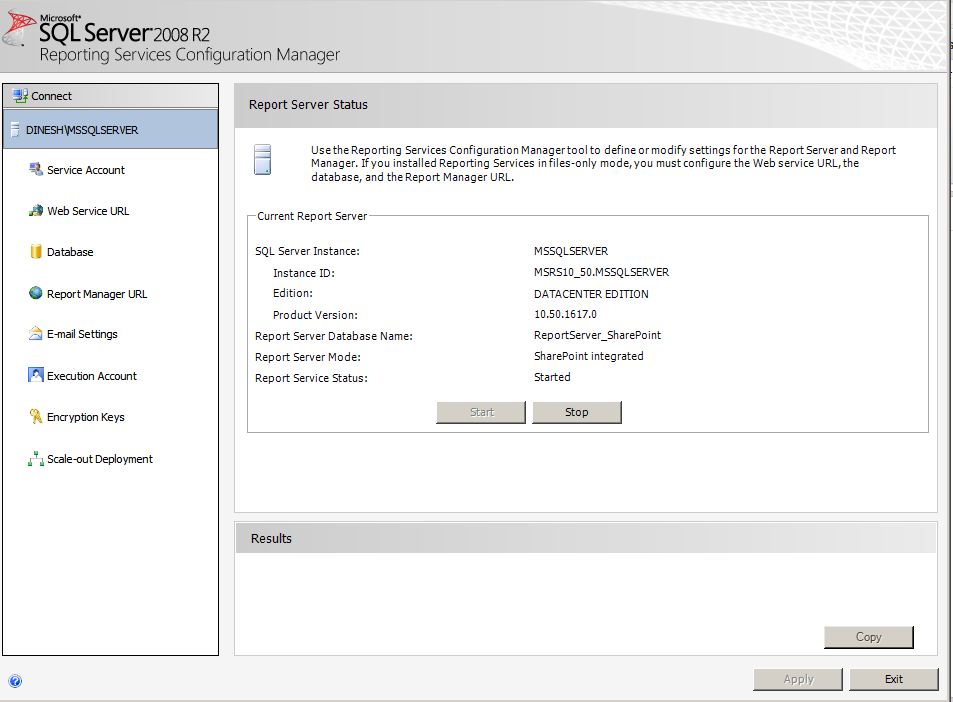Screen dimensions: 953x702
Task: Click the Connect computer icon
Action: tap(21, 95)
